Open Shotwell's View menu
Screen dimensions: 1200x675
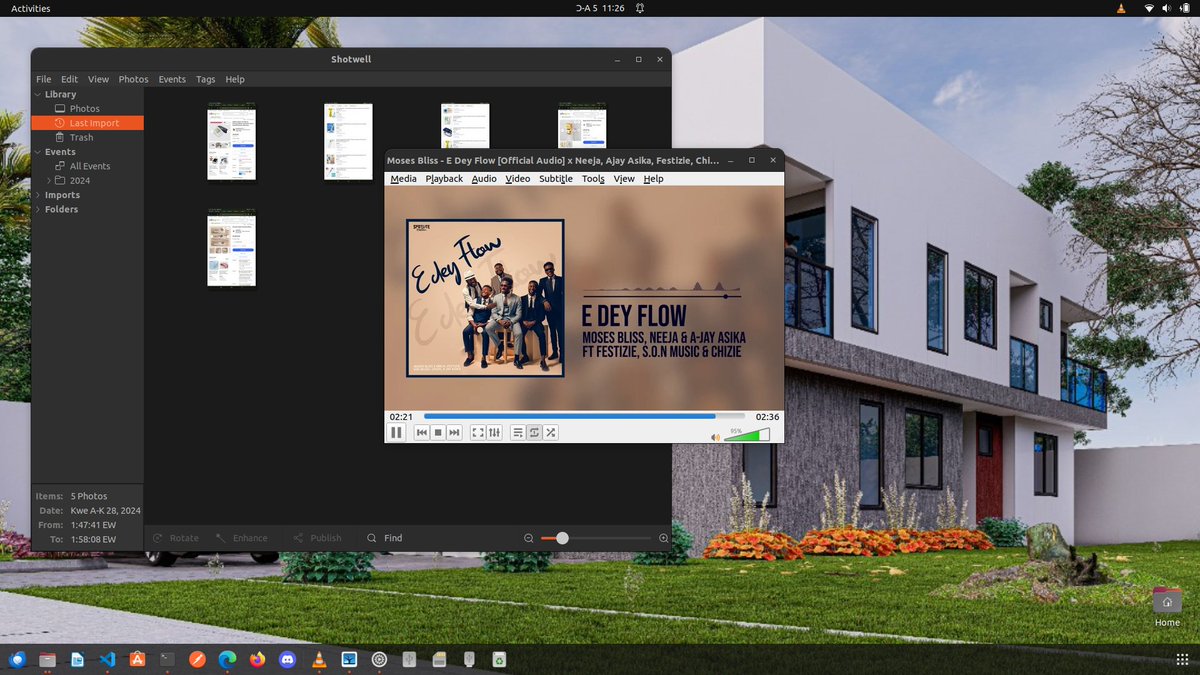(x=98, y=79)
